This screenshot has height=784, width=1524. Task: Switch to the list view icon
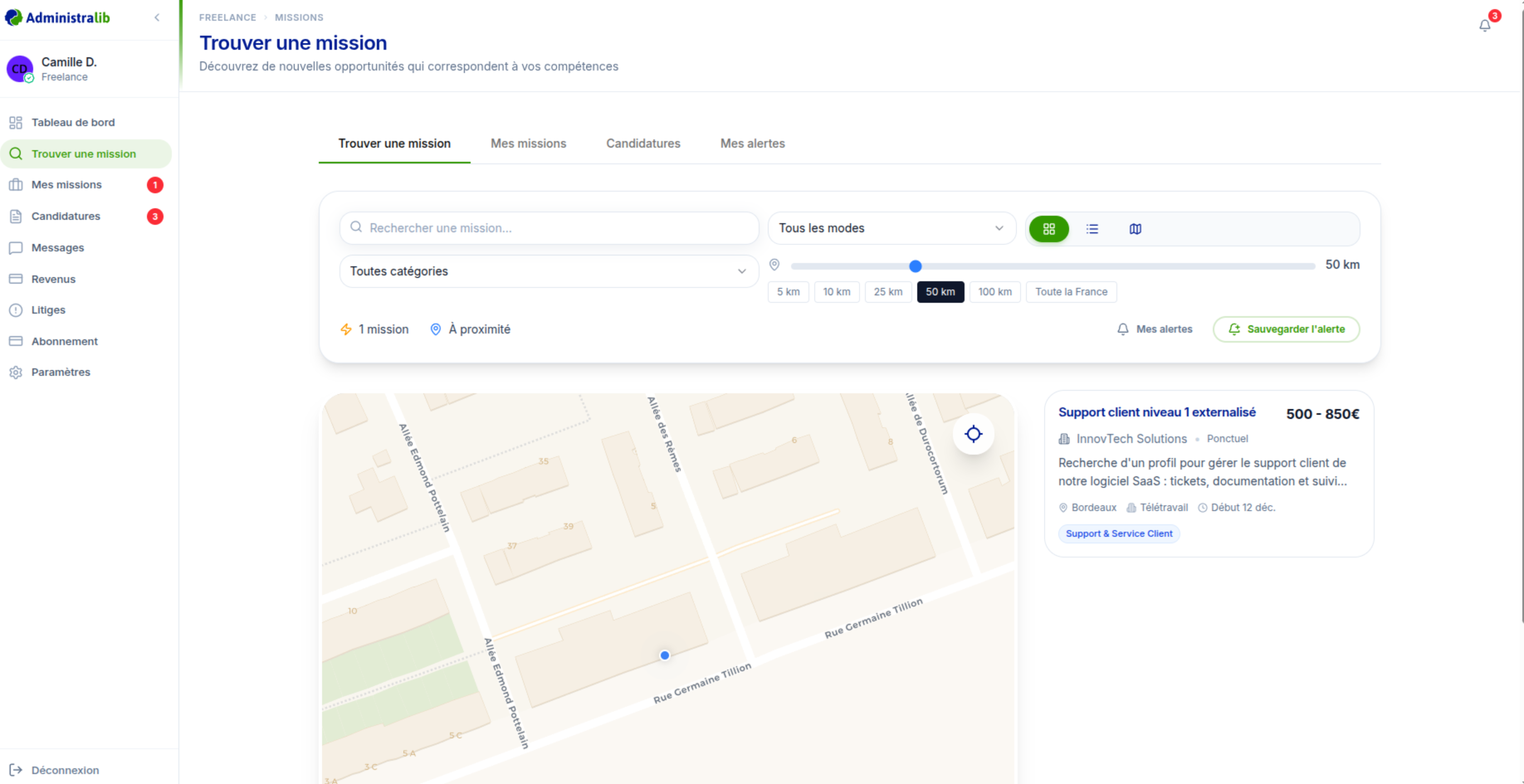pos(1092,229)
